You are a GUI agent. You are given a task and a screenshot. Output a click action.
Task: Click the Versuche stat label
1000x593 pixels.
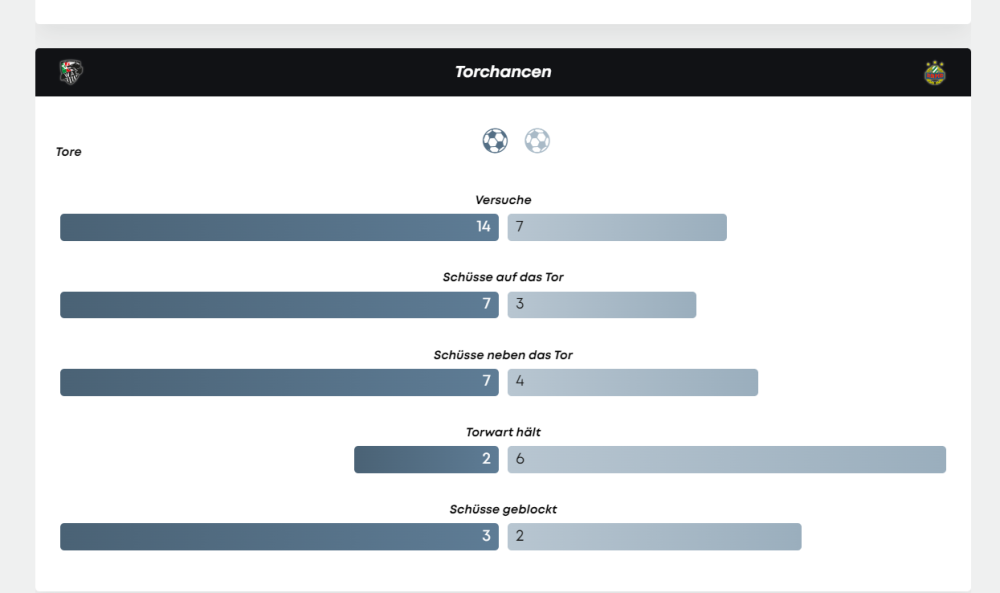click(503, 200)
